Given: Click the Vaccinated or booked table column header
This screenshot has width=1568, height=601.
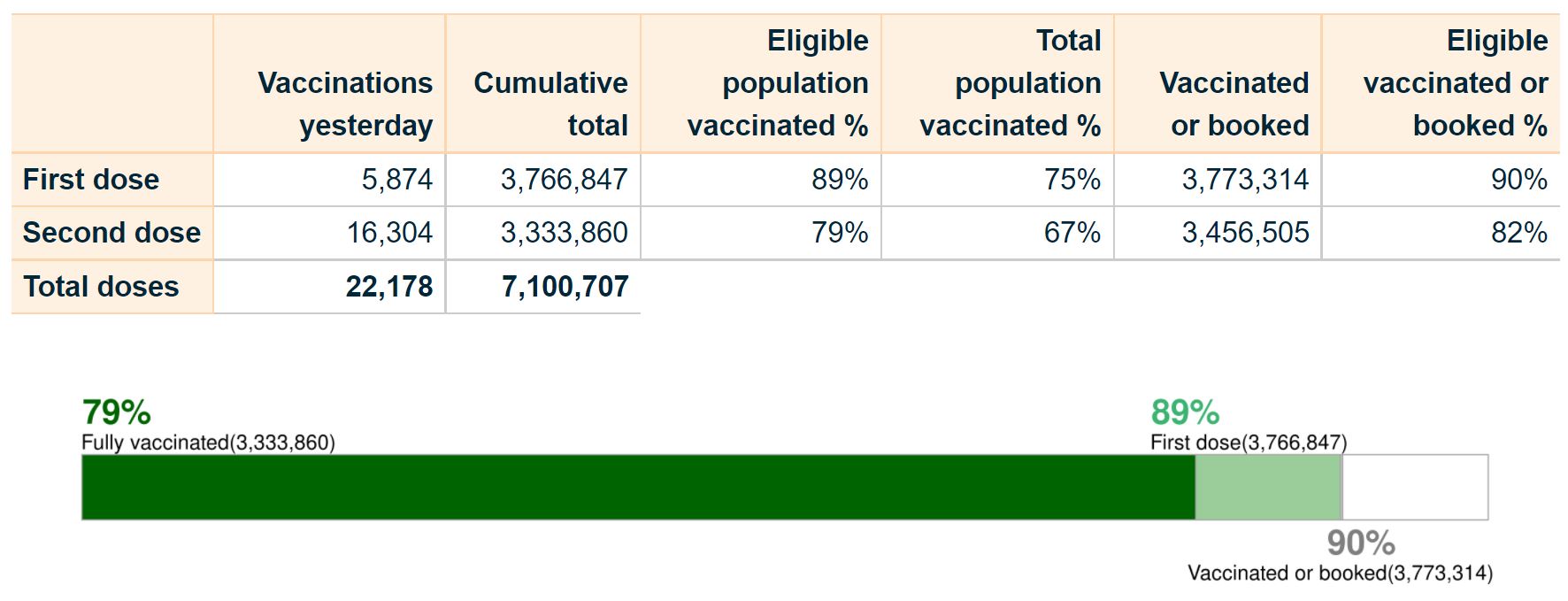Looking at the screenshot, I should 1234,104.
